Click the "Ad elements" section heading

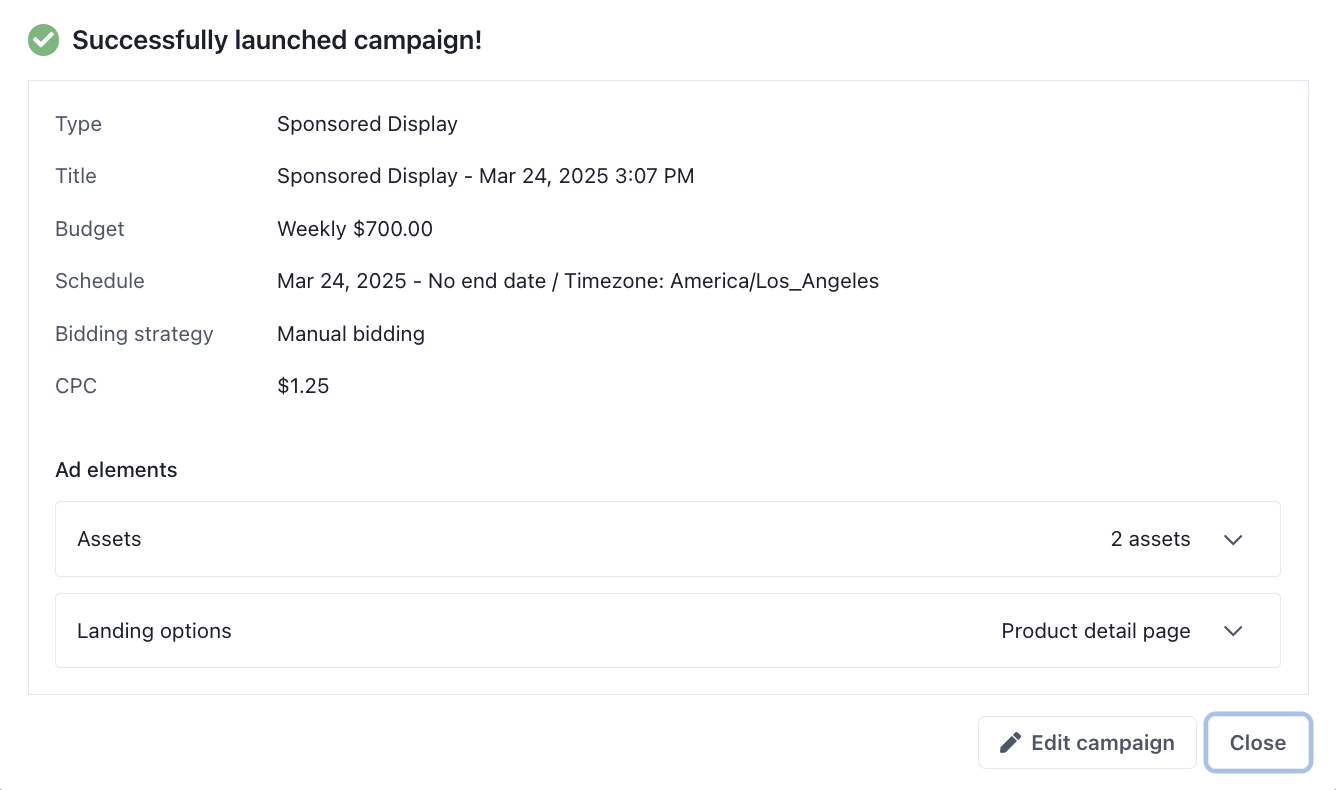click(116, 470)
